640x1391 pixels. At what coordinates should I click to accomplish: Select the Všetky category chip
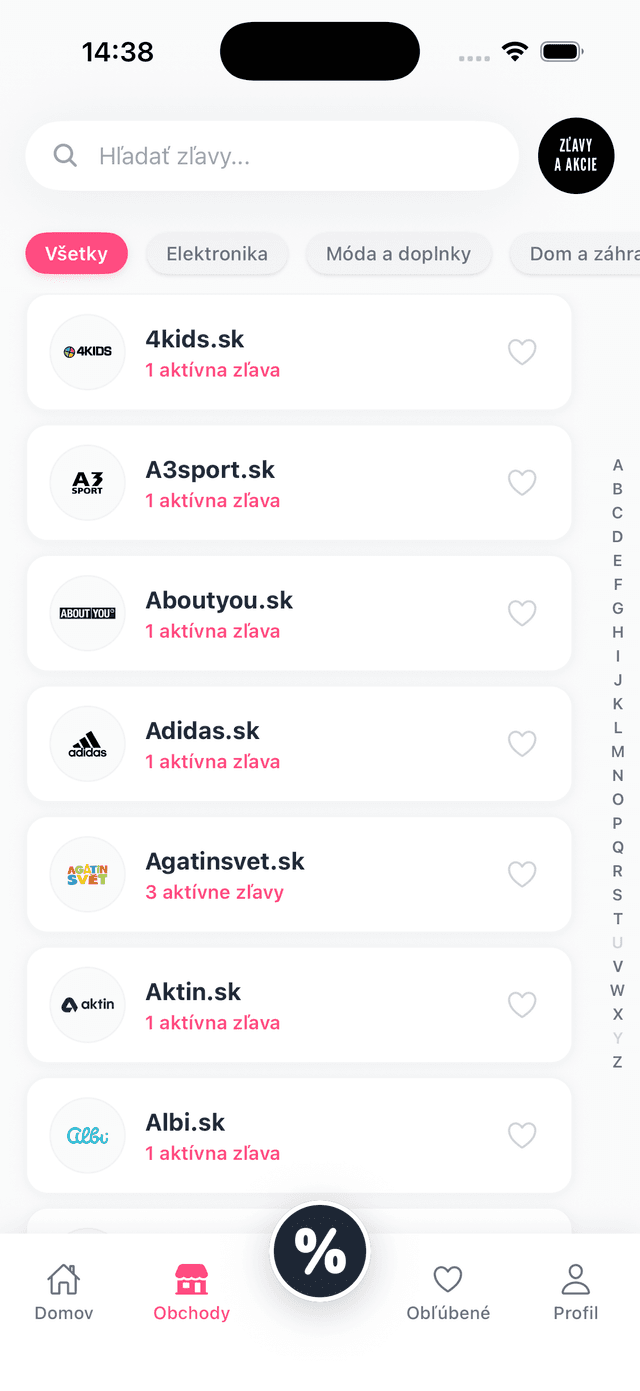76,254
